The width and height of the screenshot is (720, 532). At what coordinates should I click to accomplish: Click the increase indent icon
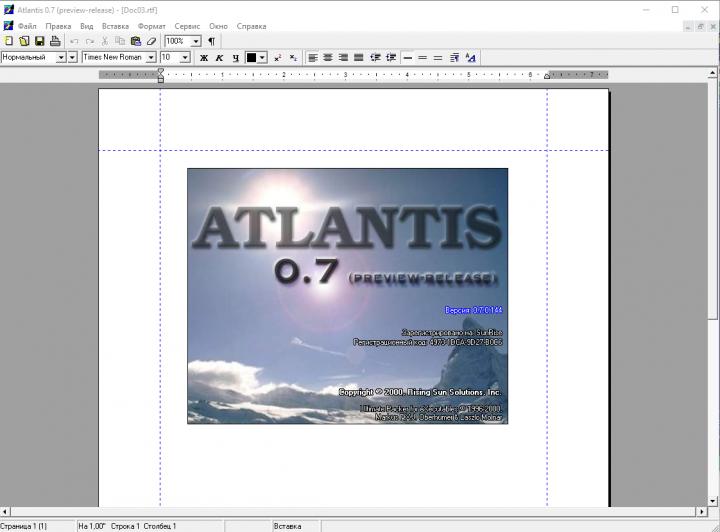click(391, 57)
